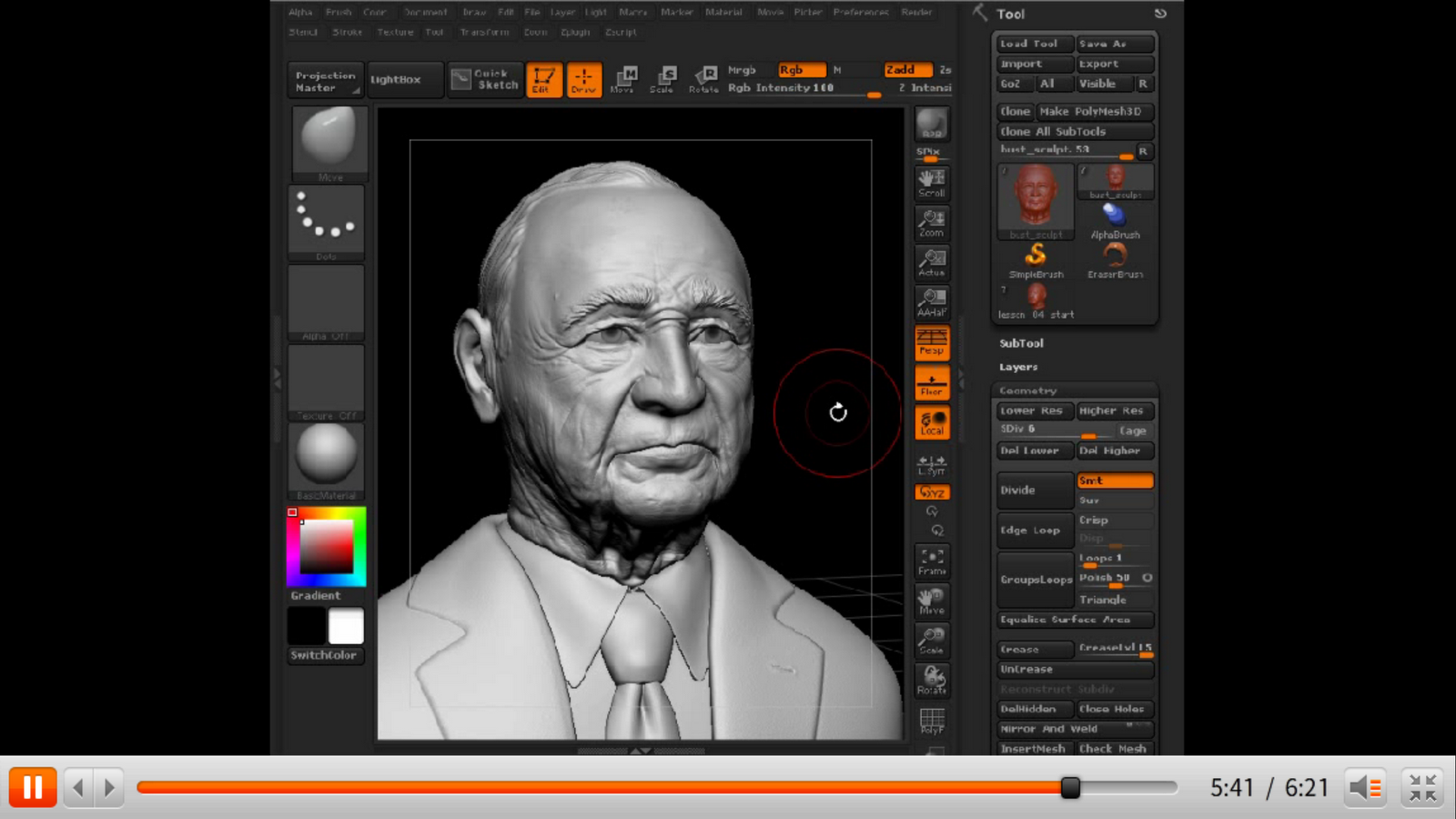Open the Preferences menu
1456x819 pixels.
point(861,12)
